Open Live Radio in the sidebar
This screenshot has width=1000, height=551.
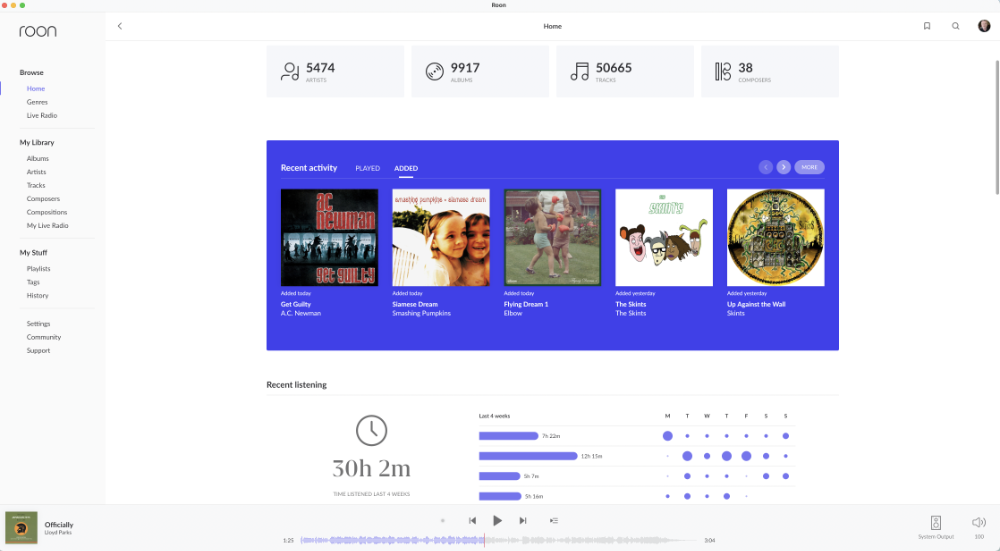point(41,115)
